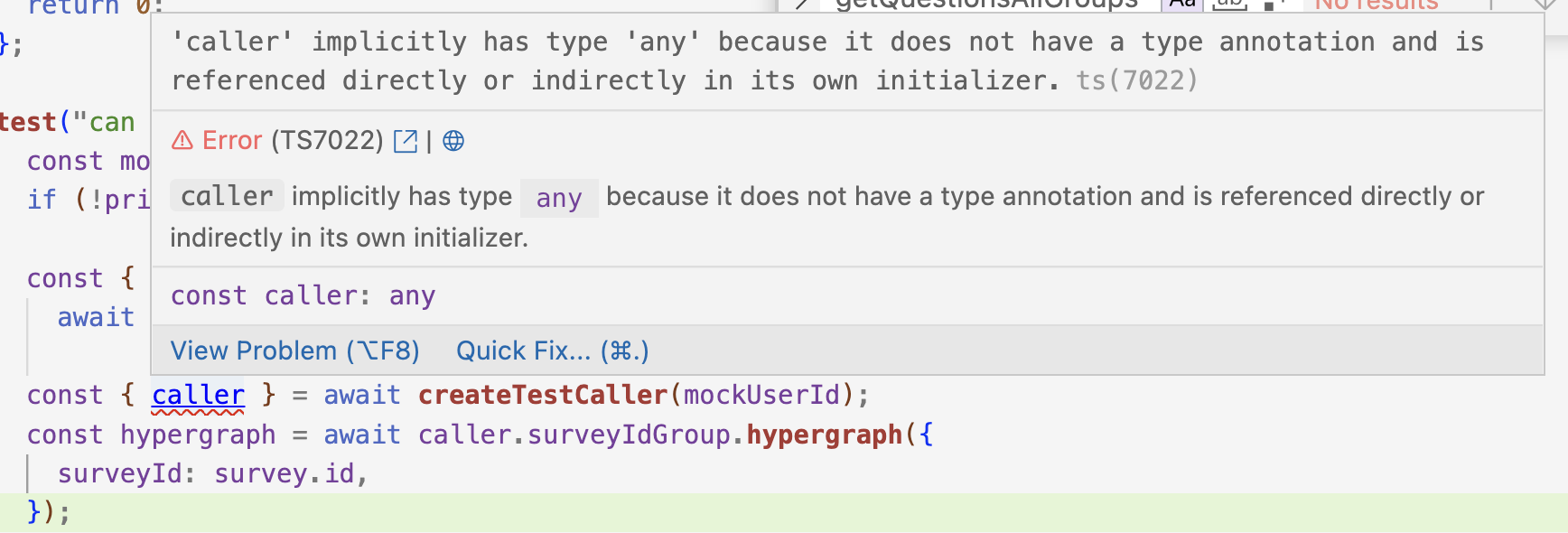Open the Quick Fix… (⌘.) menu
Viewport: 1568px width, 533px height.
tap(552, 351)
